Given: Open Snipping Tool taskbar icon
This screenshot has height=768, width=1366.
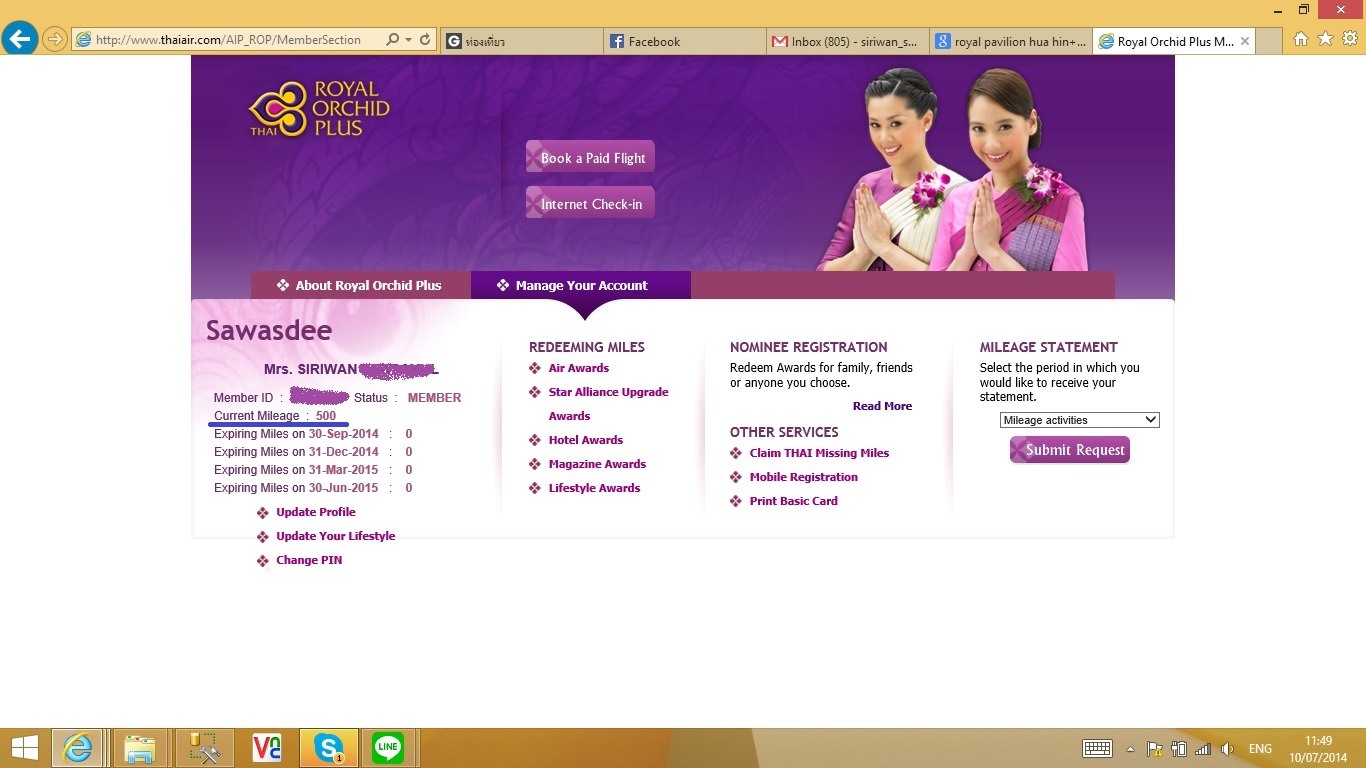Looking at the screenshot, I should tap(204, 748).
